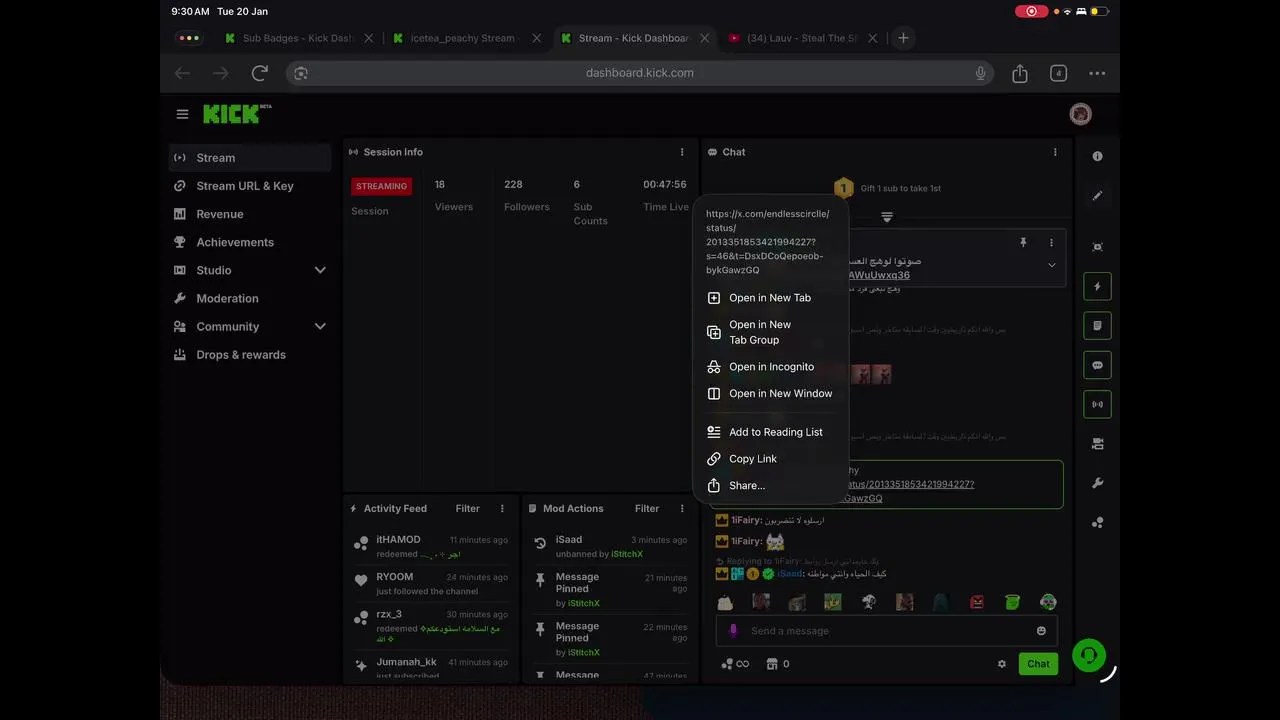Toggle the Chat widget speech-bubble button
The height and width of the screenshot is (720, 1280).
tap(1097, 365)
